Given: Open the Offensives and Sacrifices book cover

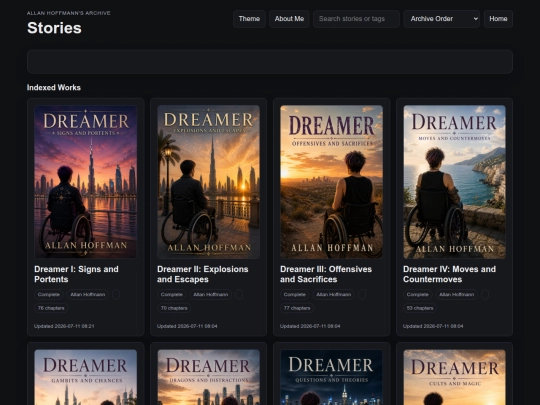Looking at the screenshot, I should [331, 181].
